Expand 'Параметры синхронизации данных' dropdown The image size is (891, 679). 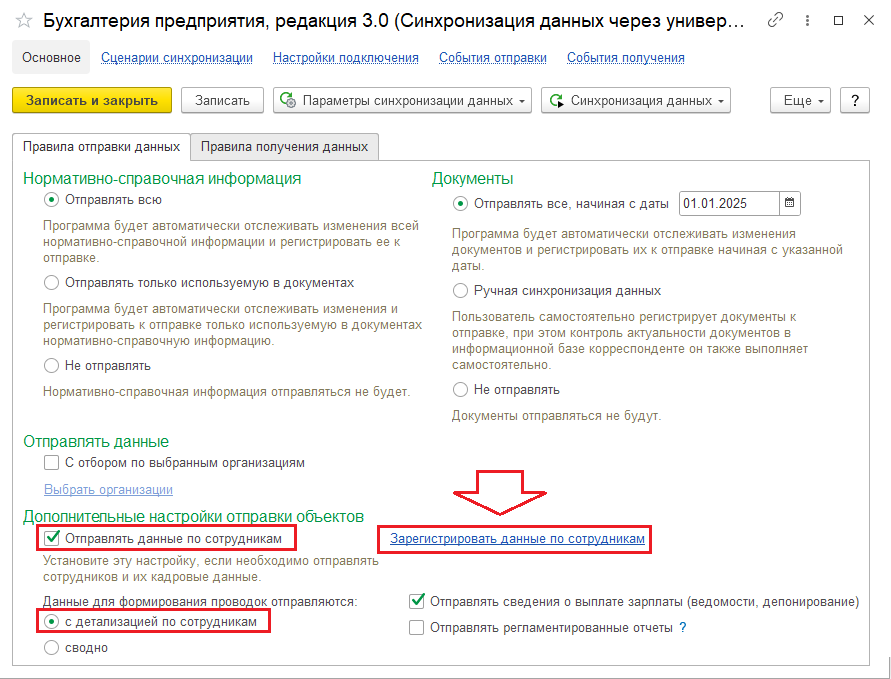[402, 101]
